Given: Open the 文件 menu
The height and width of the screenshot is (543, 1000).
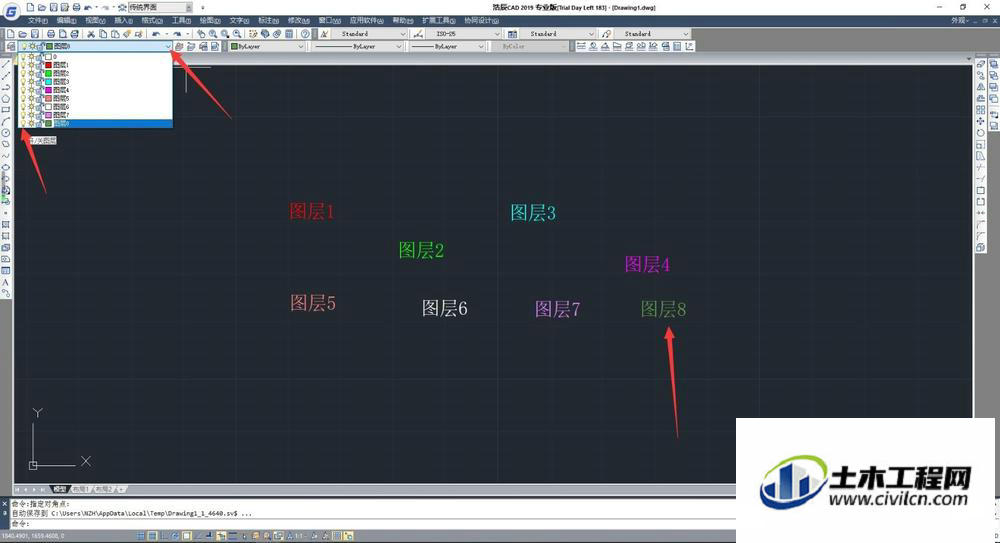Looking at the screenshot, I should (x=38, y=20).
